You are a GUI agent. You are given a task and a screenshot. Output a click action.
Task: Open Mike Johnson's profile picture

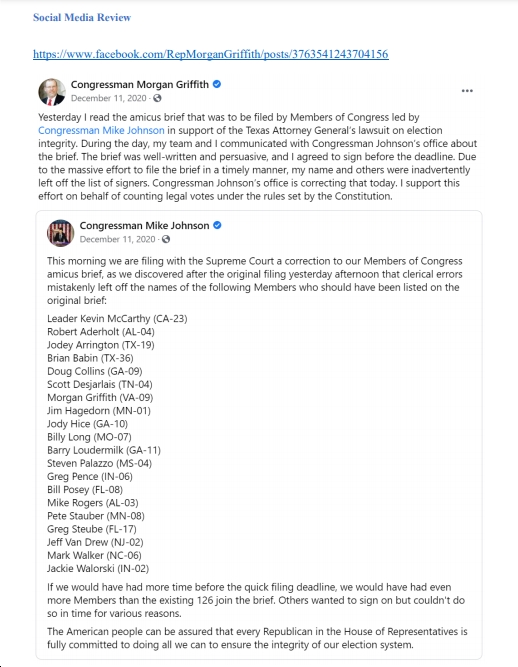(x=60, y=233)
